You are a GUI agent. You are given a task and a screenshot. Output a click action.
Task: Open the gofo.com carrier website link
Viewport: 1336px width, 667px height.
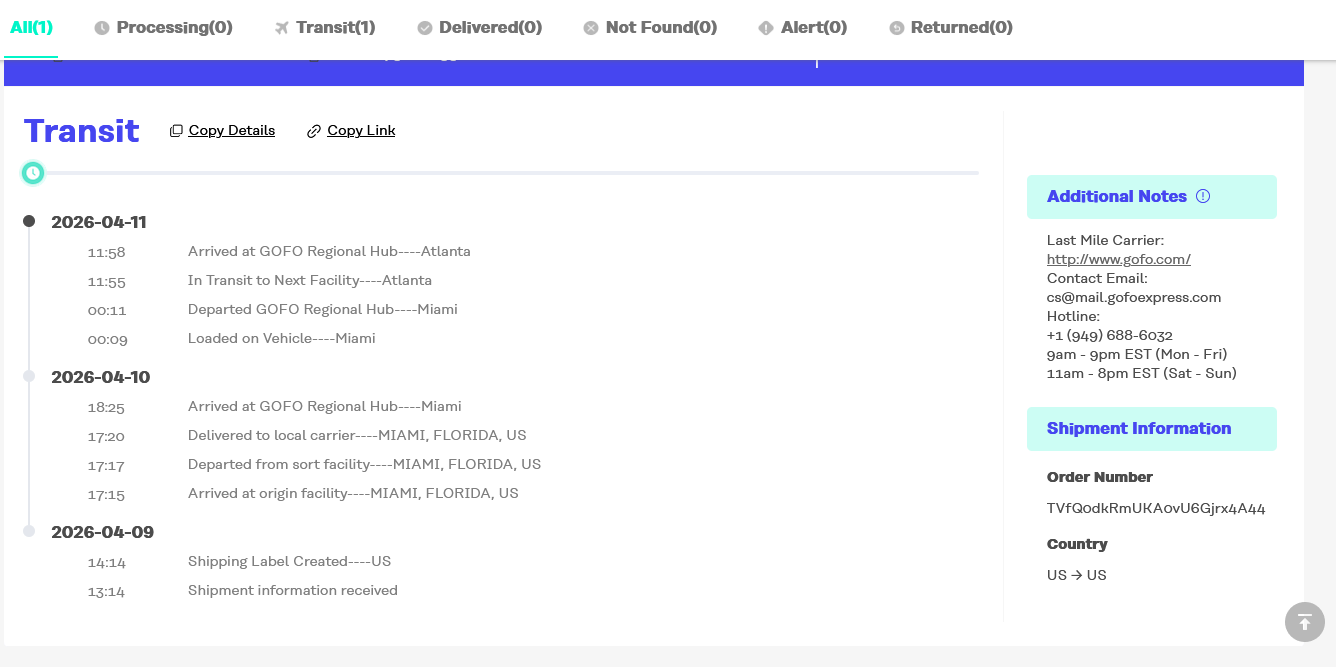coord(1118,259)
